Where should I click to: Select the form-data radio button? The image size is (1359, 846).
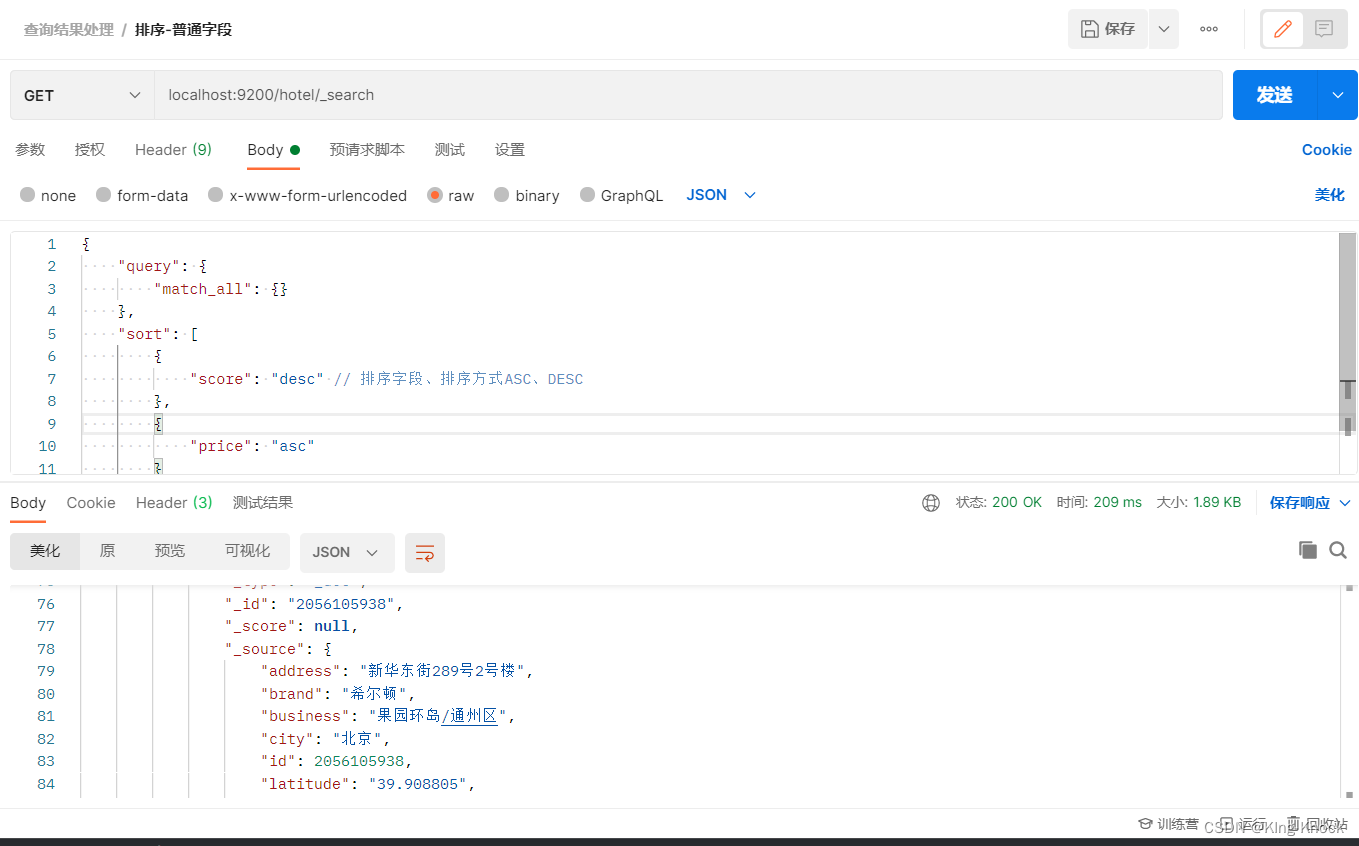coord(104,195)
